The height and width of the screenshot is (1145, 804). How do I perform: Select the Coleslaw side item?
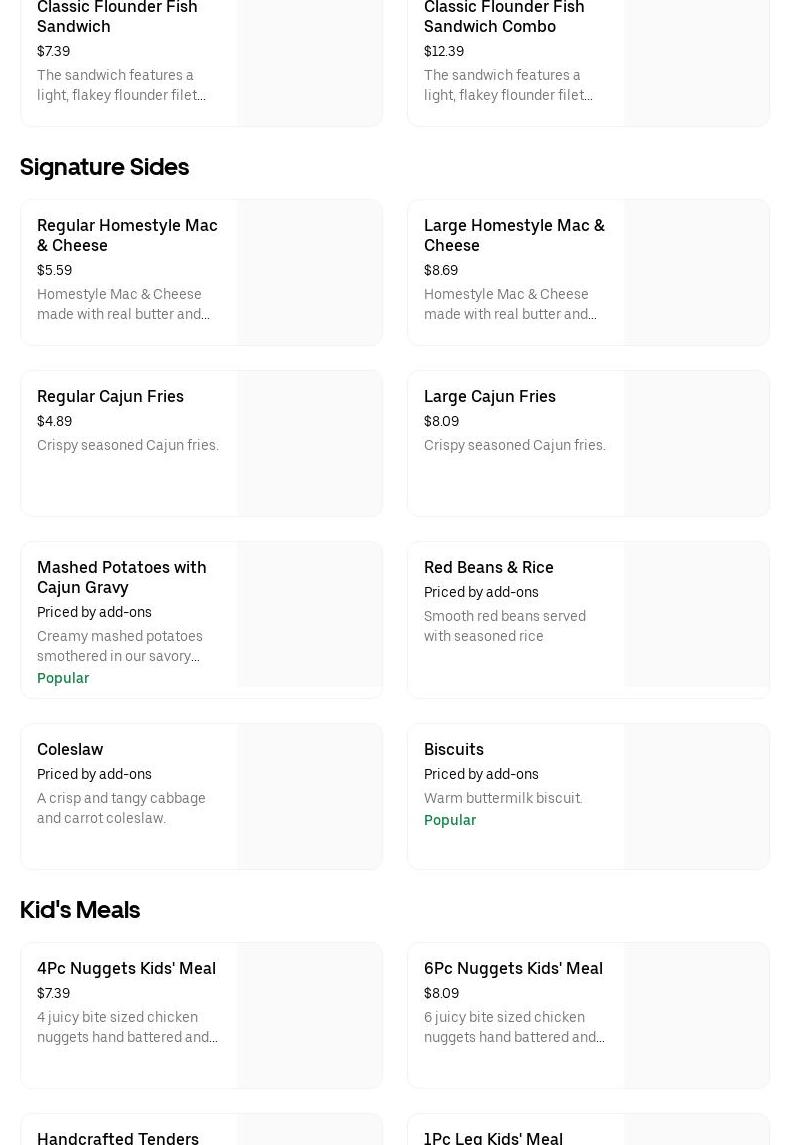coord(70,749)
